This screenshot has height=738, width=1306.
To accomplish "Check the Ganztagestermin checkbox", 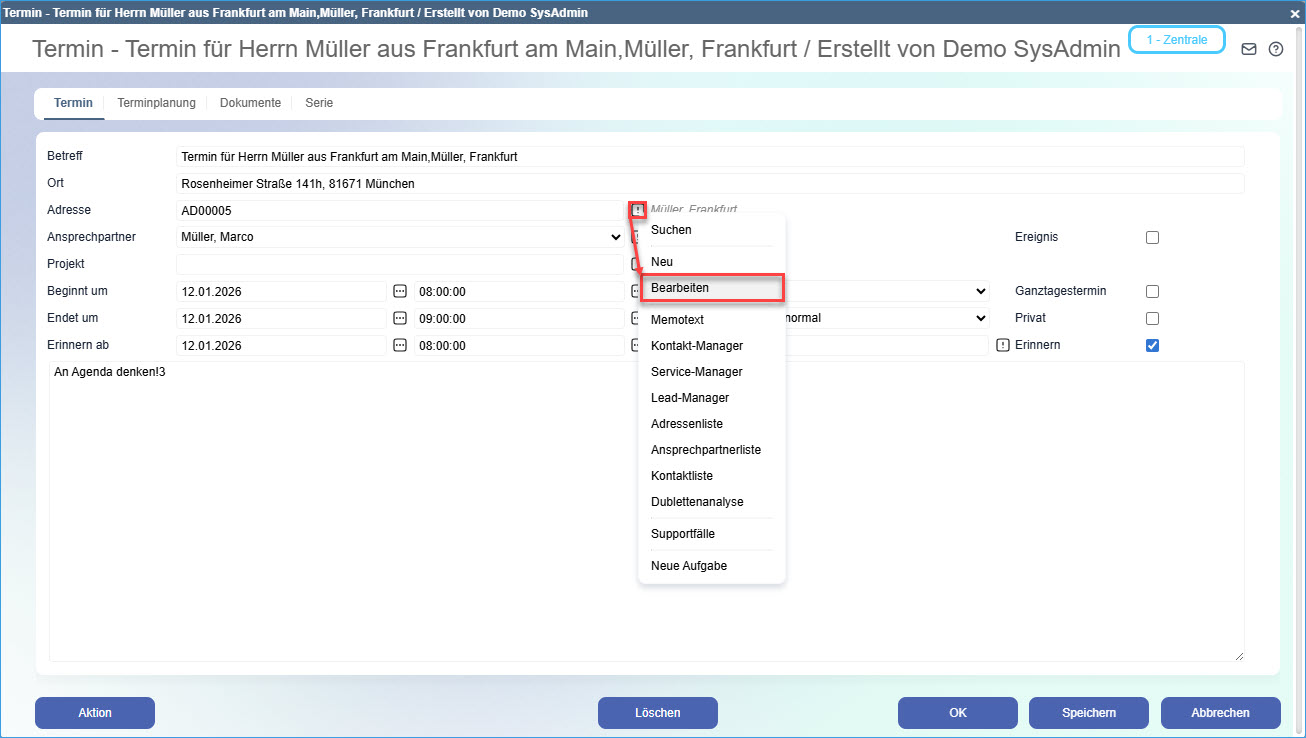I will [1152, 291].
